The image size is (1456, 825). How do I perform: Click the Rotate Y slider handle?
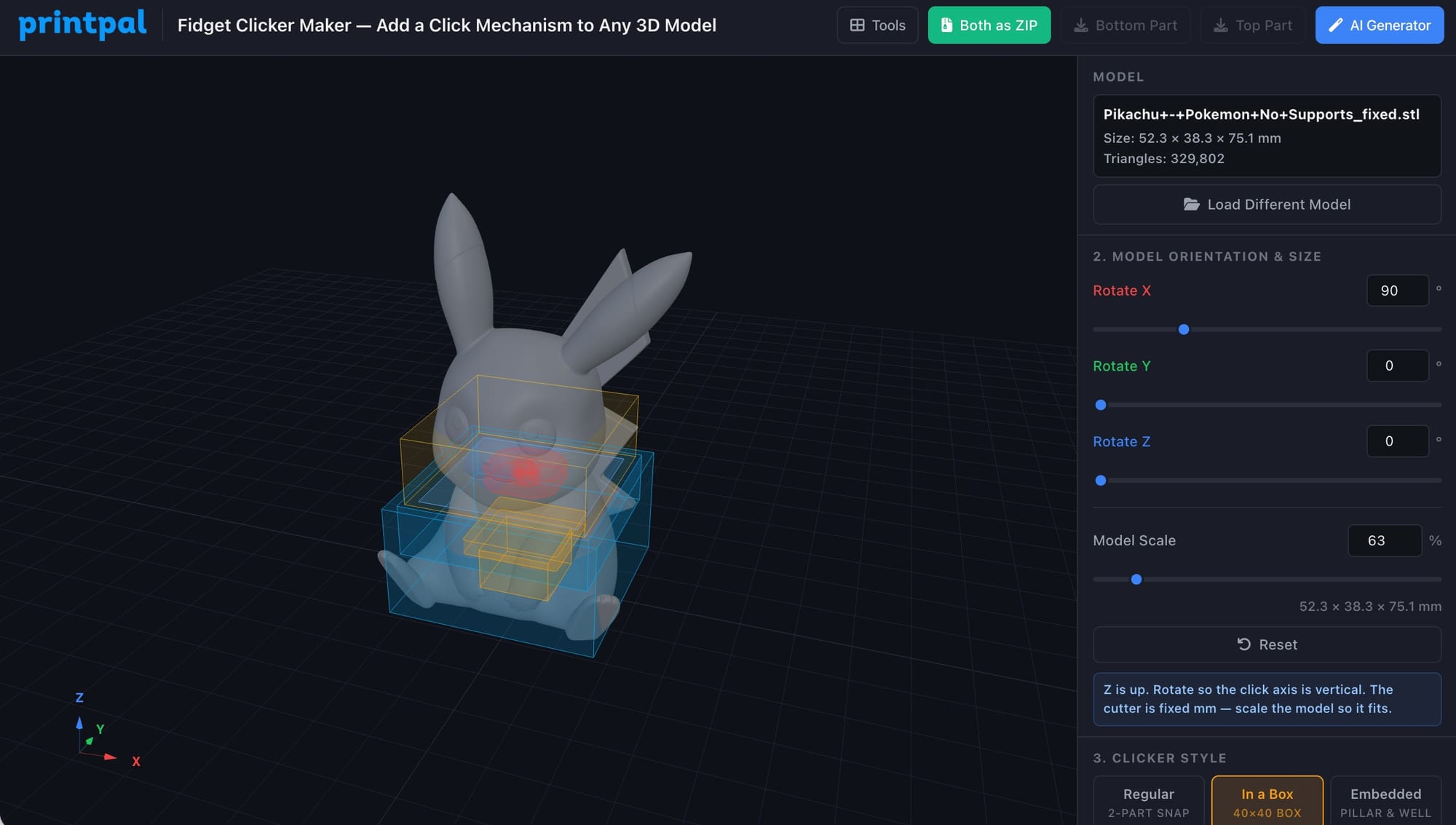point(1101,405)
